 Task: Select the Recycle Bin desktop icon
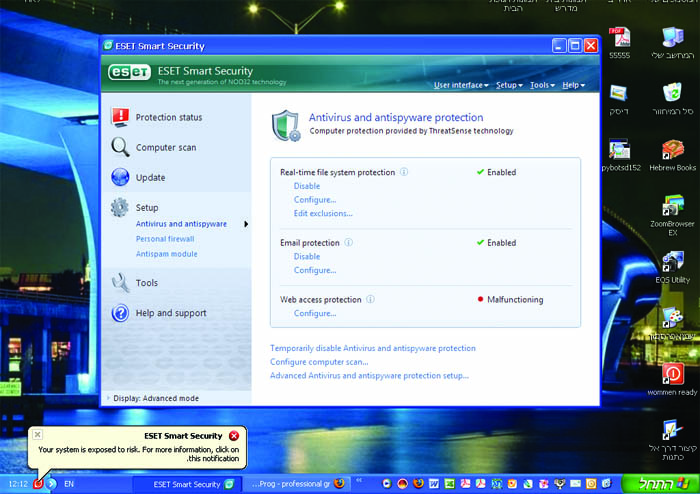tap(672, 99)
